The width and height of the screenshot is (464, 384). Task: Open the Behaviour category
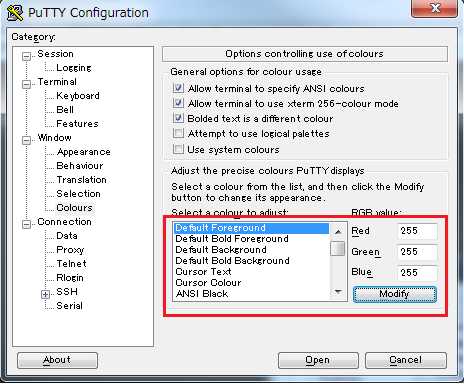tap(80, 166)
